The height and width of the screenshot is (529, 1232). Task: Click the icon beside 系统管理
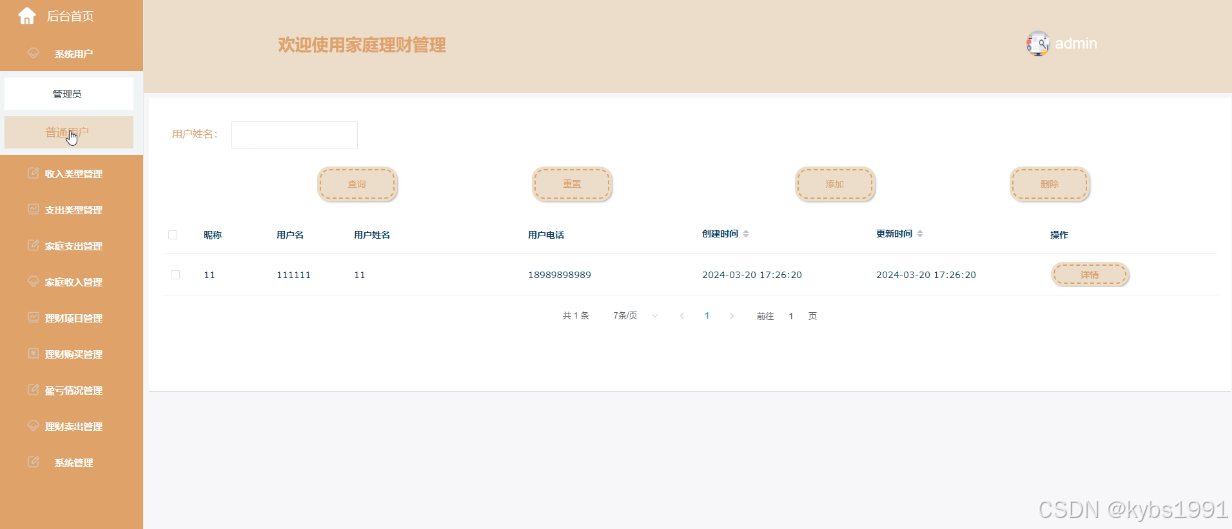point(33,462)
